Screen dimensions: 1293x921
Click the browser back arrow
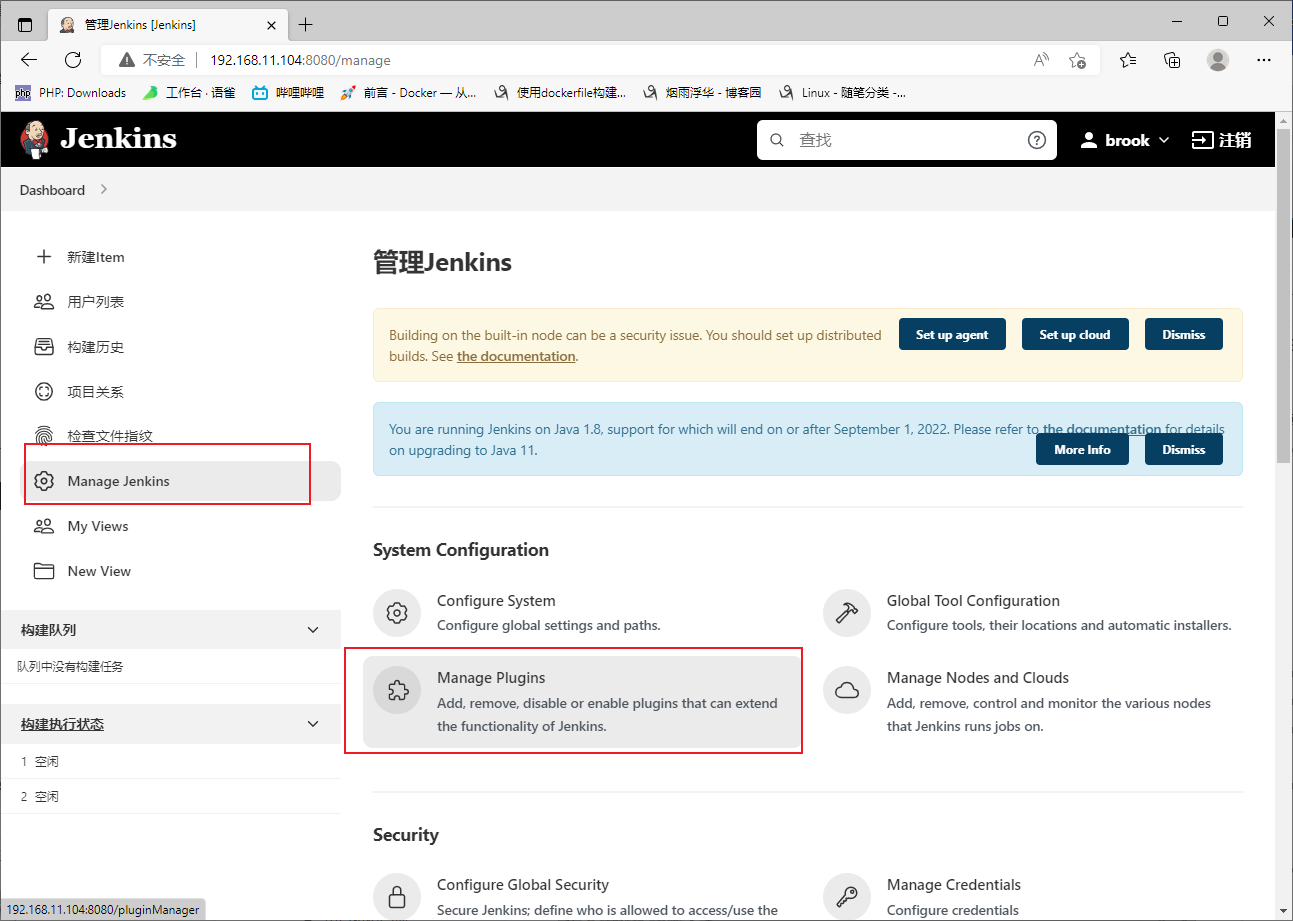29,60
